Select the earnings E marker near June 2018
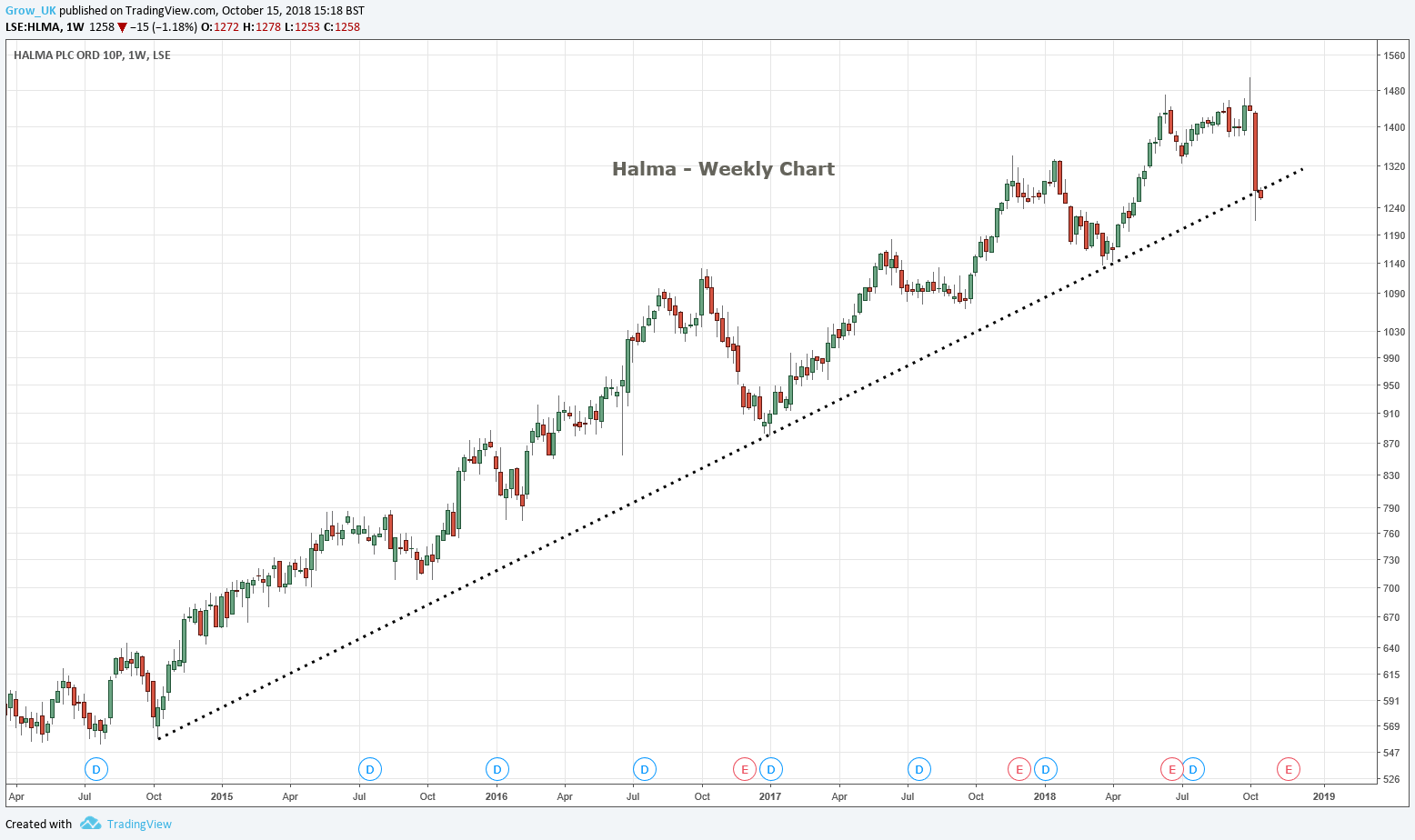 (x=1171, y=769)
